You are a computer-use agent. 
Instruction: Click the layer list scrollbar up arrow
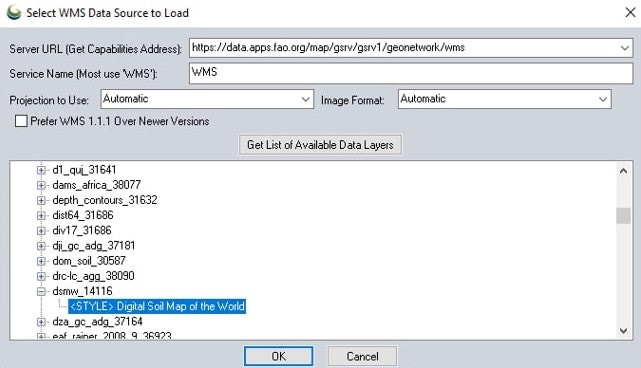click(623, 171)
